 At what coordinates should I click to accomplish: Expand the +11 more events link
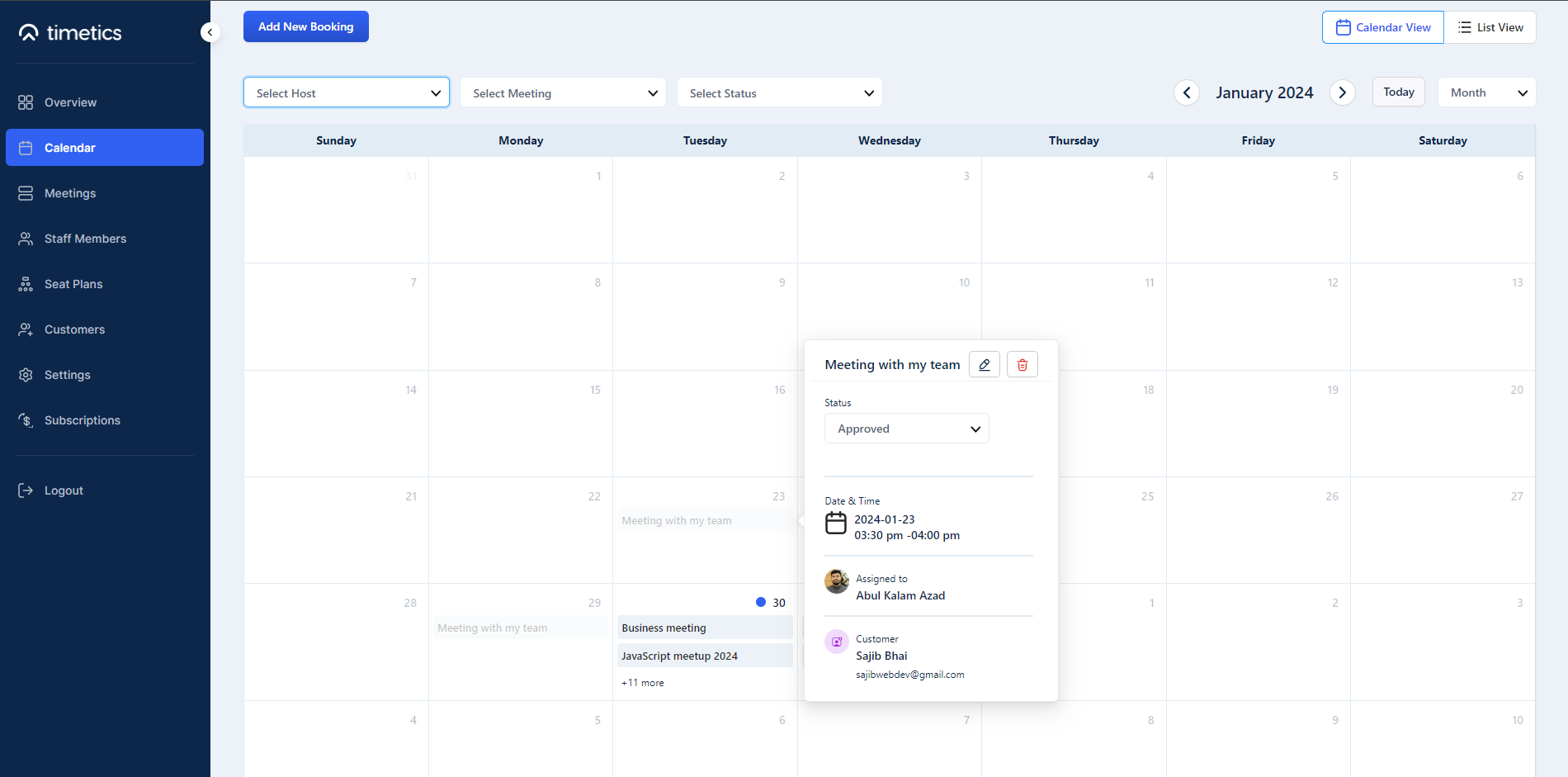(642, 682)
